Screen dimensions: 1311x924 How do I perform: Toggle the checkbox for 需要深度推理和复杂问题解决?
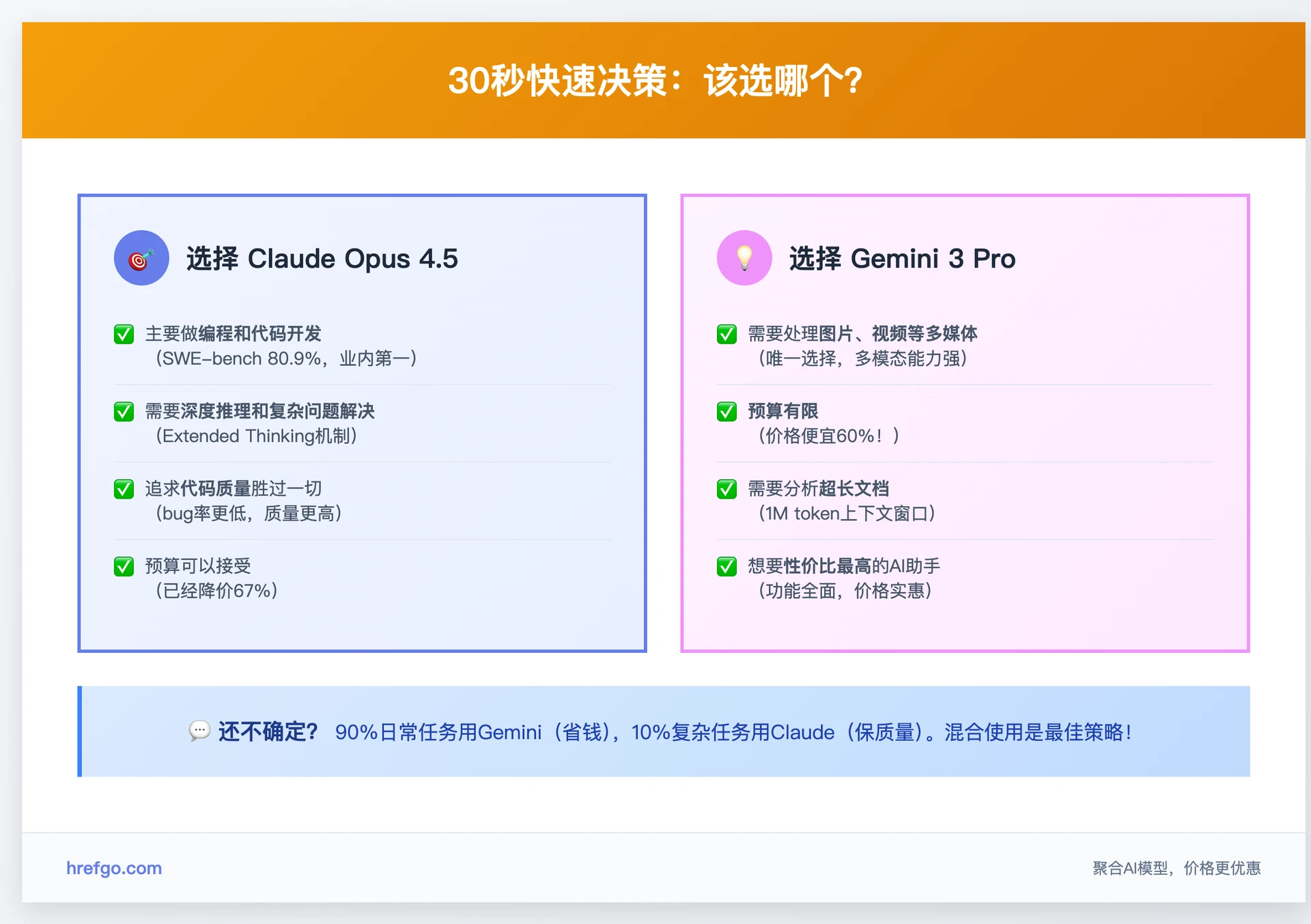124,412
